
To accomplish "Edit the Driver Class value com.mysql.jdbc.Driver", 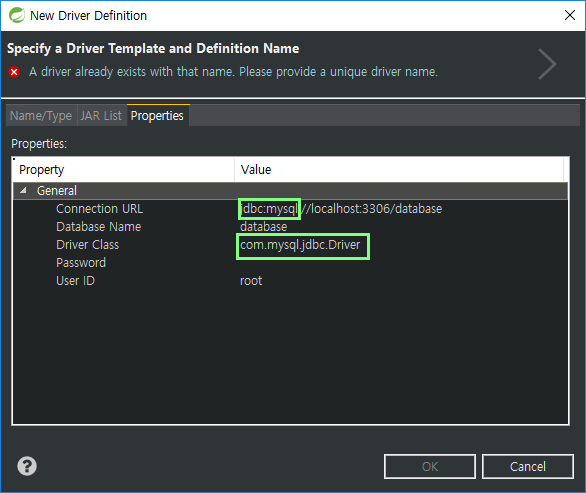I will point(300,245).
